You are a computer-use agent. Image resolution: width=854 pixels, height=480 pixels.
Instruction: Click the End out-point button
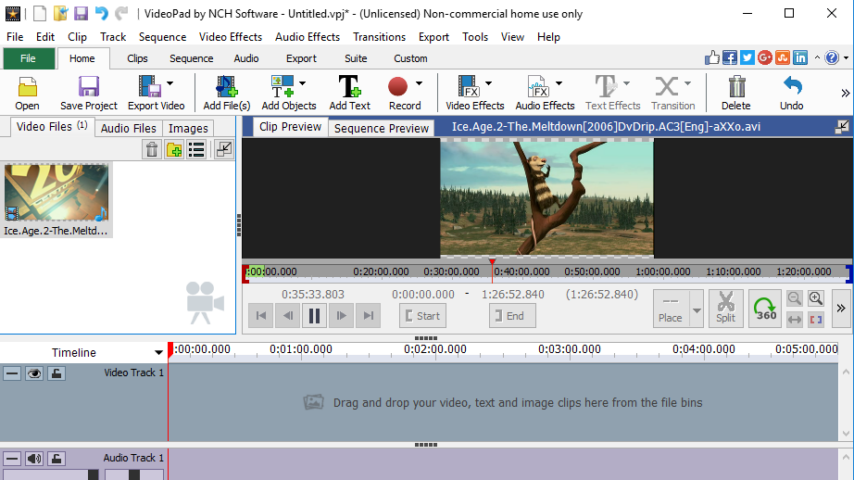point(512,316)
